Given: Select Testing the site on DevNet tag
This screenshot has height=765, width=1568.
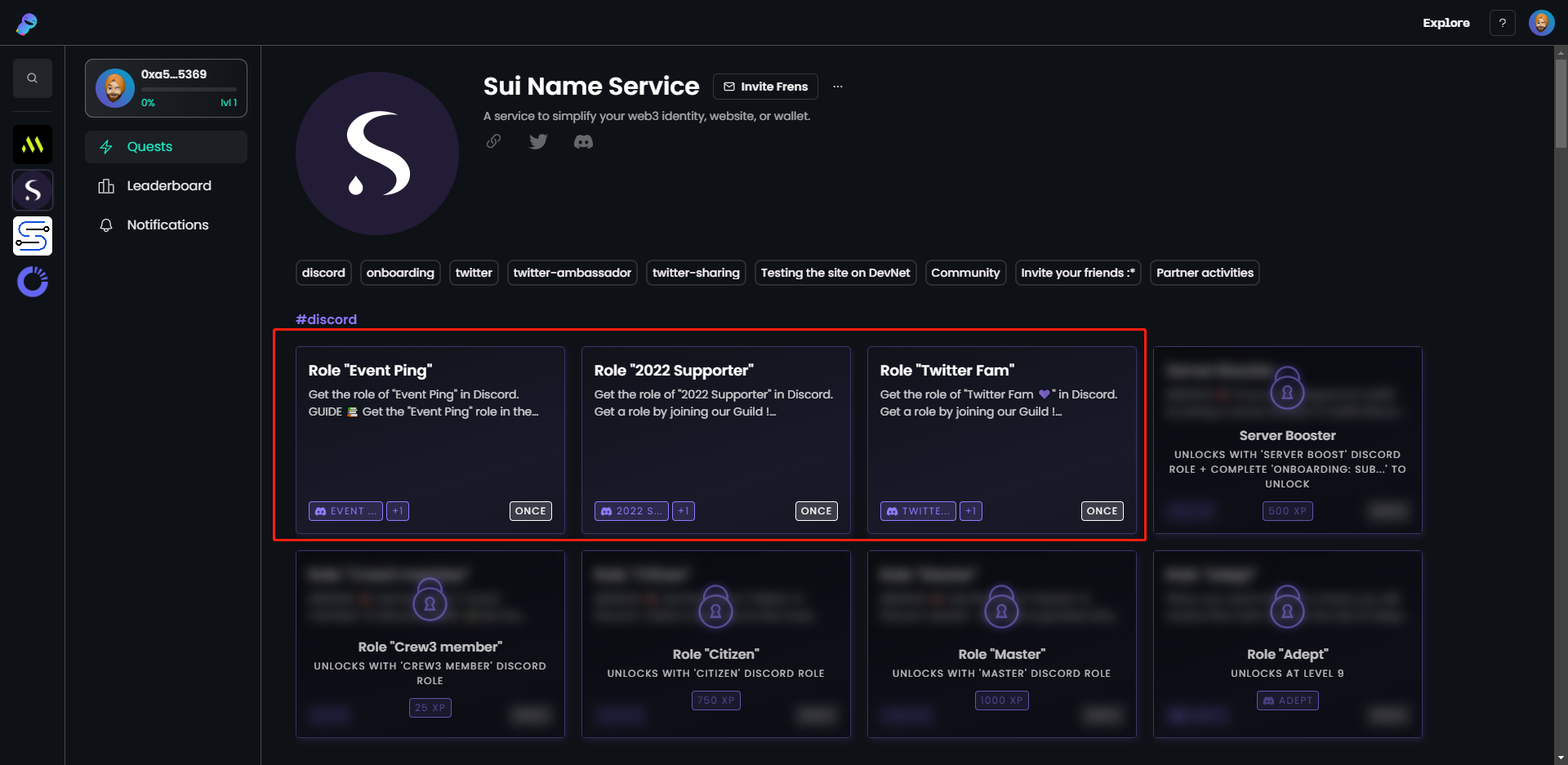Looking at the screenshot, I should [x=835, y=273].
